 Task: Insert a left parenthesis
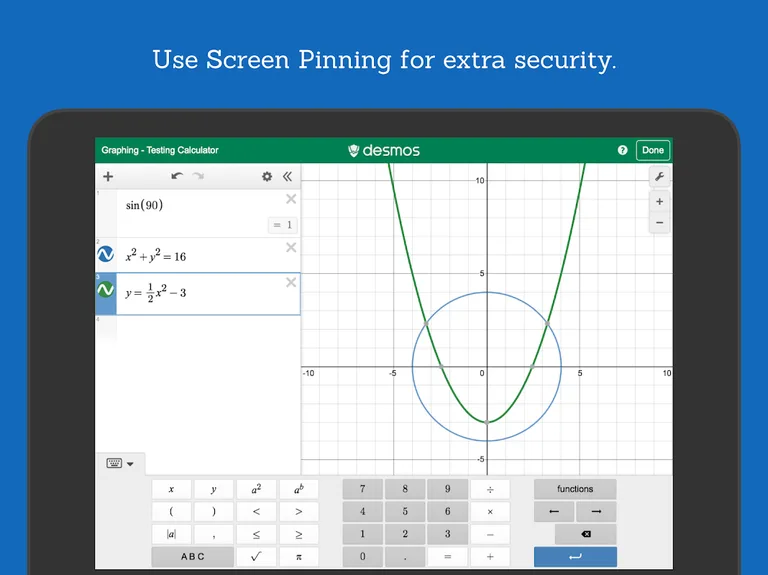(x=171, y=511)
